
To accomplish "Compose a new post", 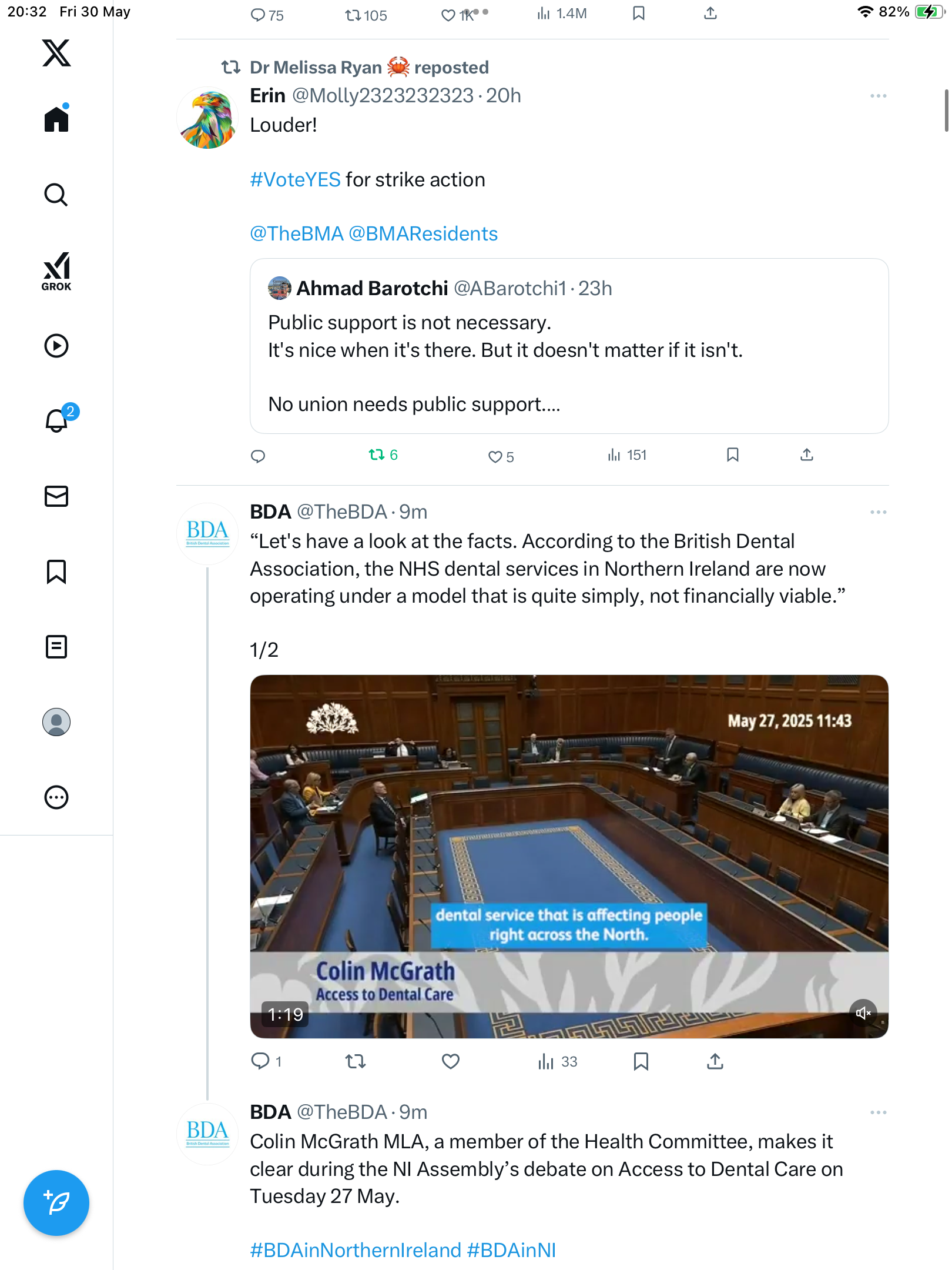I will tap(56, 1203).
